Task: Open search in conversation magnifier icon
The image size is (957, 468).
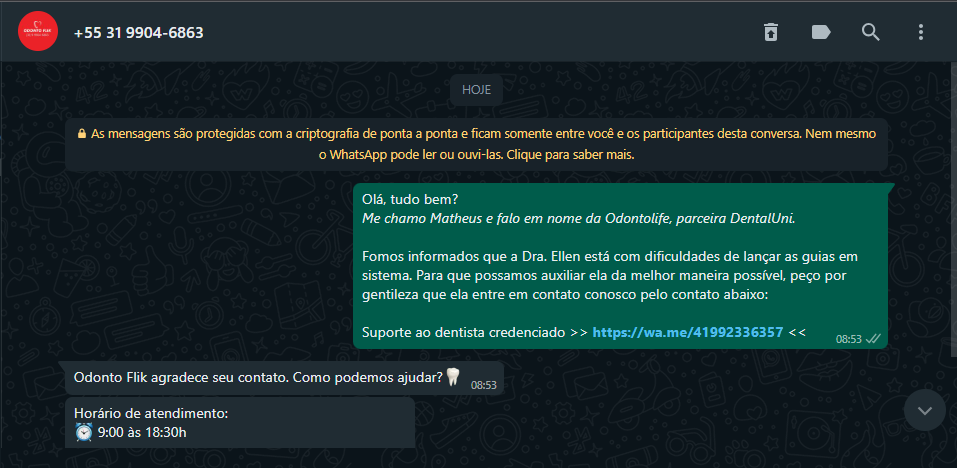Action: tap(870, 32)
